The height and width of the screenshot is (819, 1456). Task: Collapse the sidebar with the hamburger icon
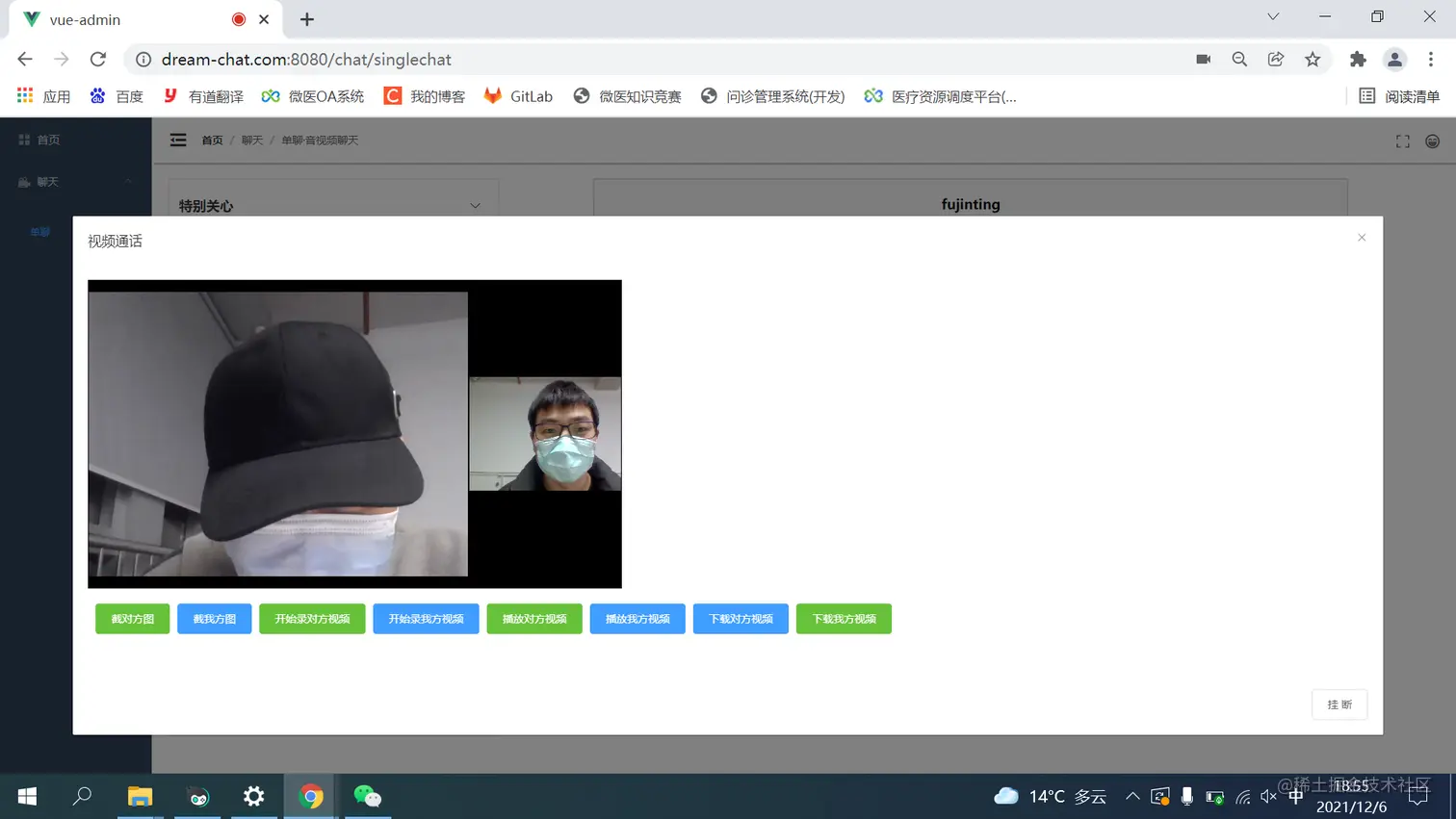(x=178, y=140)
